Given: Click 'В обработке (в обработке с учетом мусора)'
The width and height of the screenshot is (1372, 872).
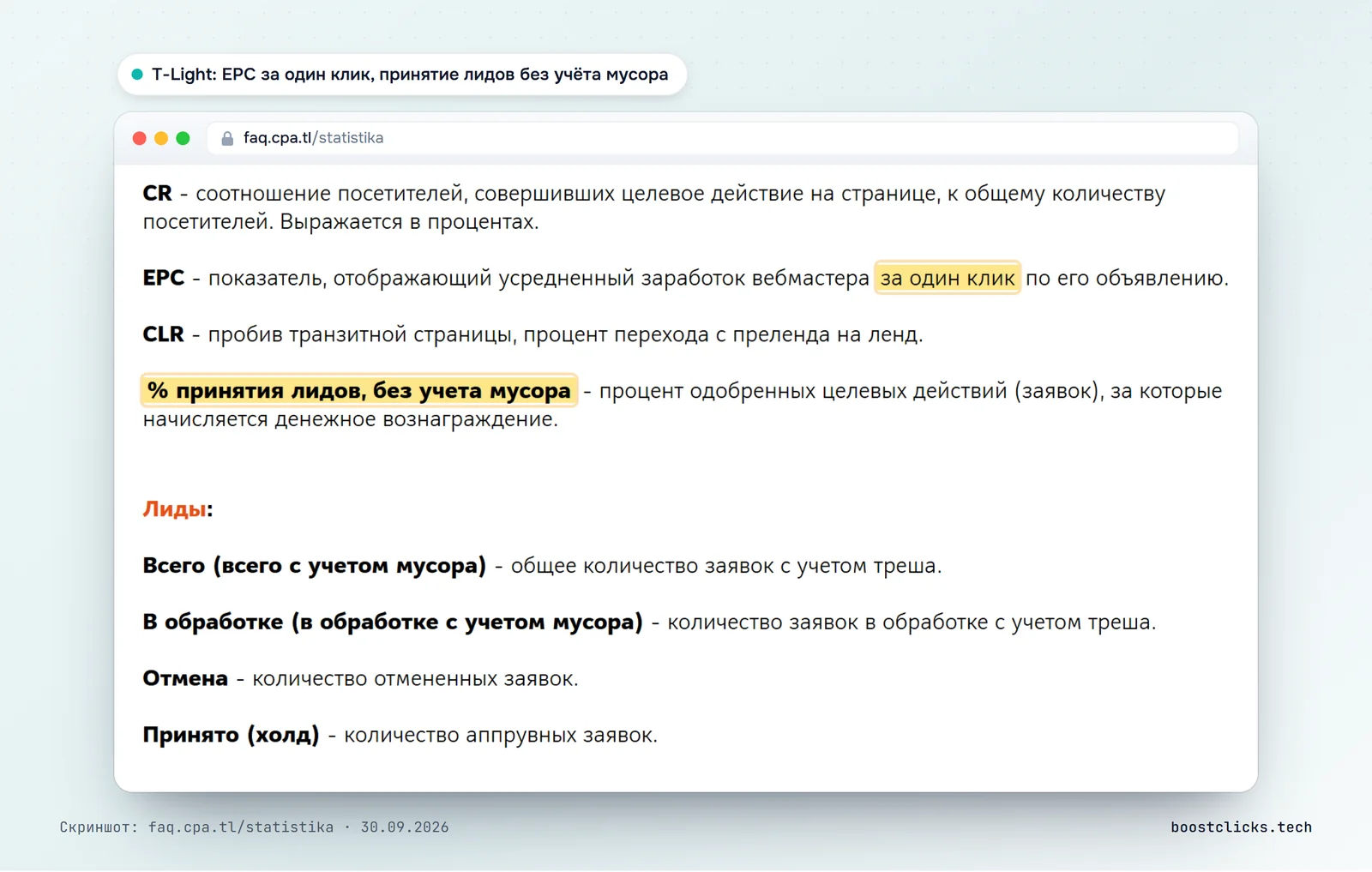Looking at the screenshot, I should tap(392, 622).
